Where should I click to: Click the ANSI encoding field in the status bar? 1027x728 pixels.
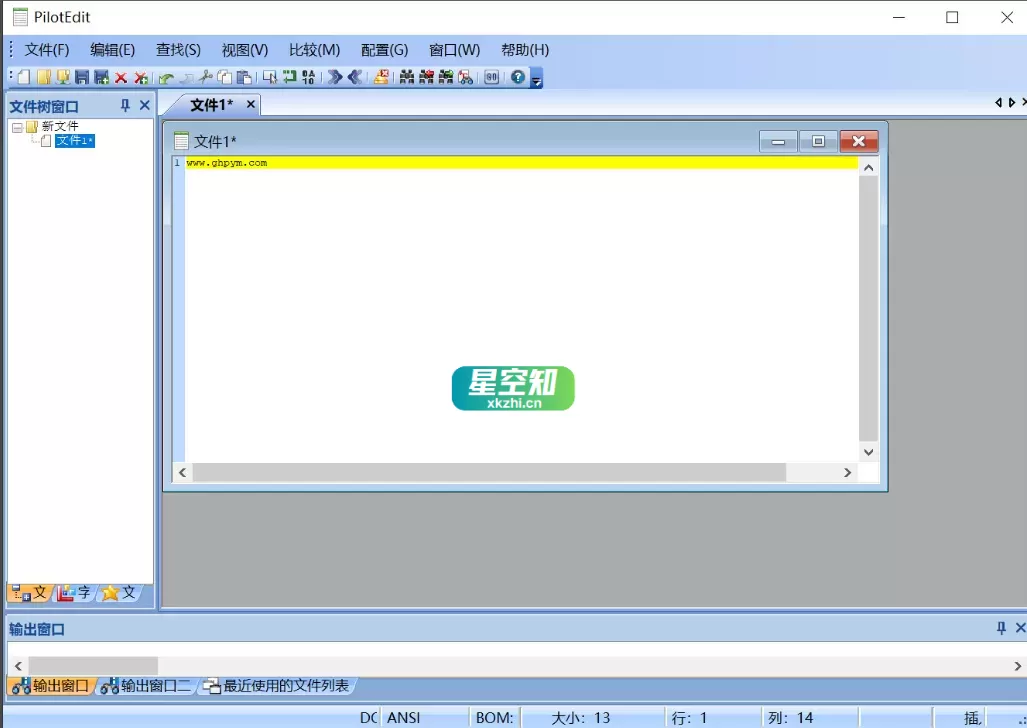point(409,717)
